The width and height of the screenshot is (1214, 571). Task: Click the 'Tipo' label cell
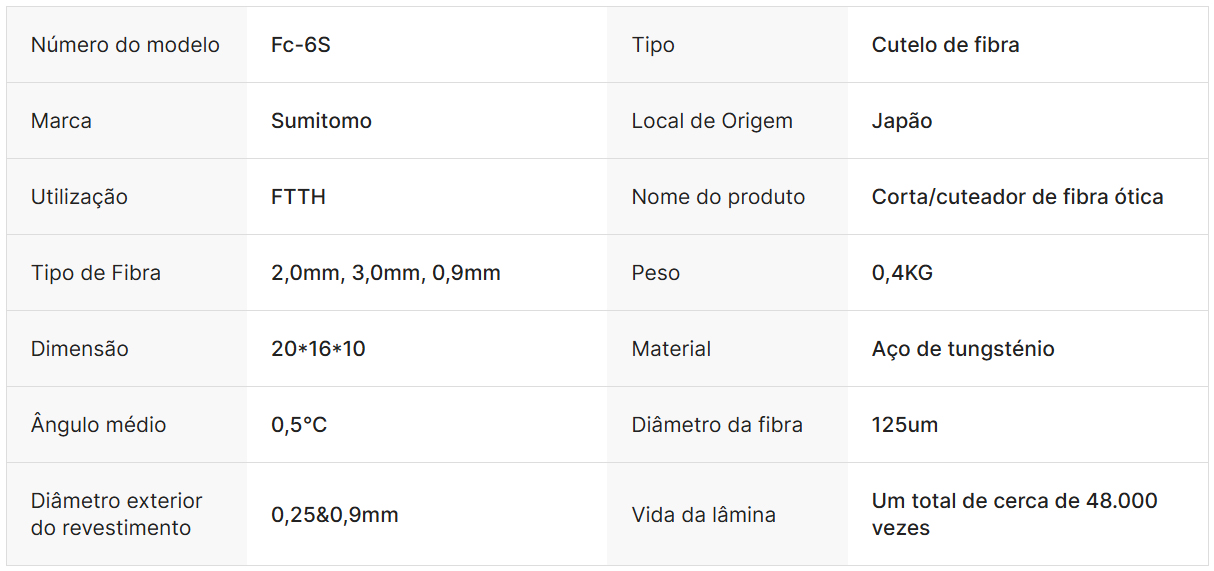653,45
